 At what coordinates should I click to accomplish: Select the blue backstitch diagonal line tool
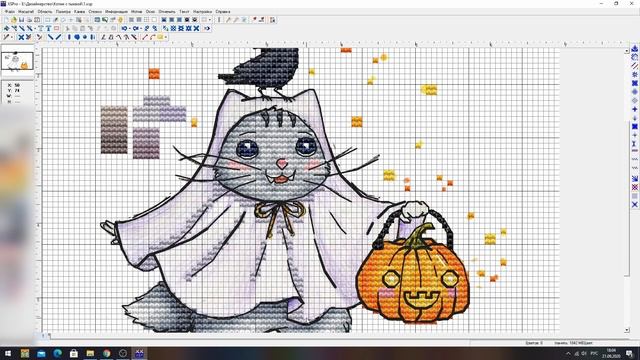point(50,37)
